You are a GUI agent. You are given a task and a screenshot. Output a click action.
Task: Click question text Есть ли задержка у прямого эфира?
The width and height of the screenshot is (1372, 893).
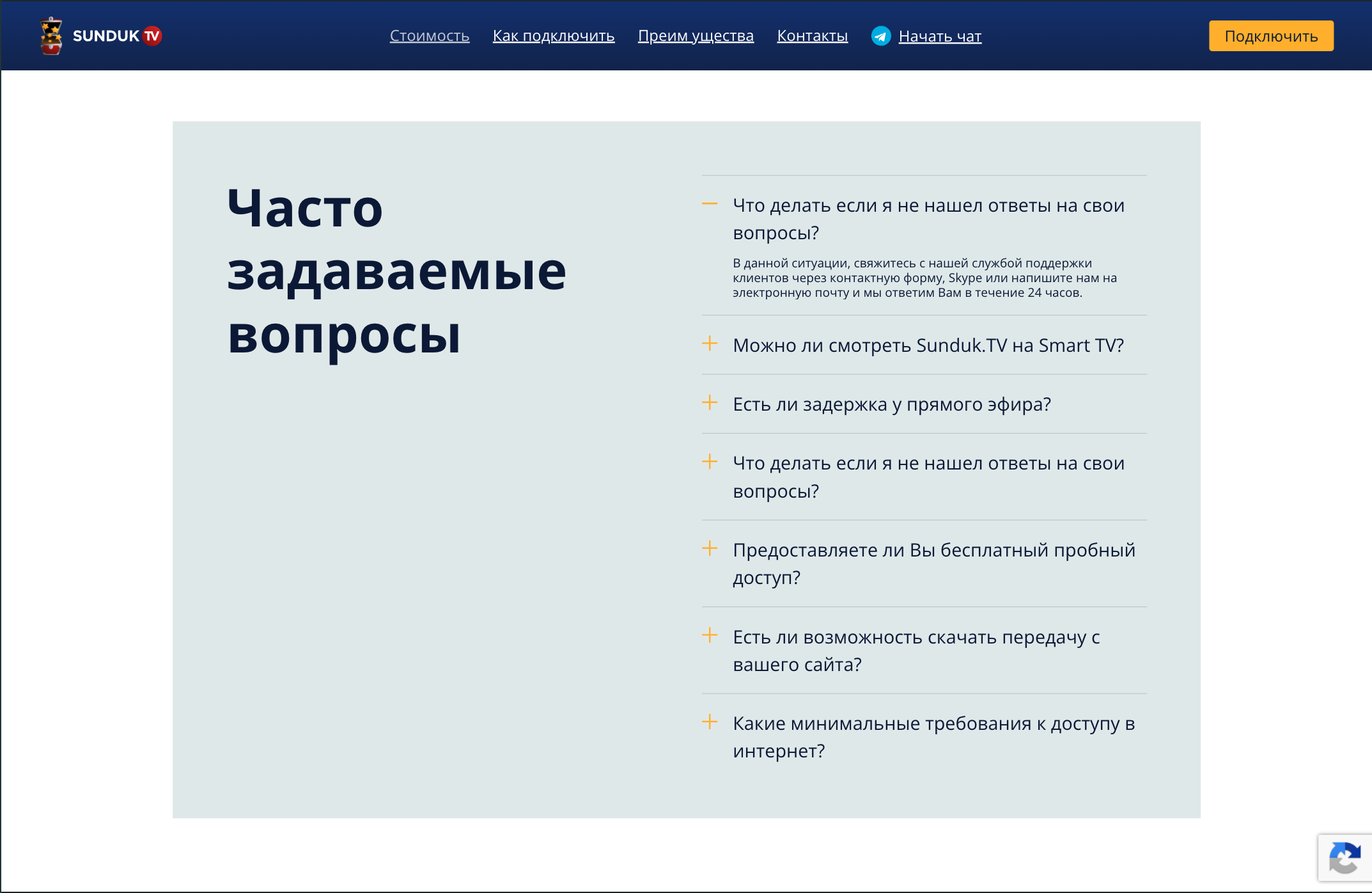[x=892, y=404]
